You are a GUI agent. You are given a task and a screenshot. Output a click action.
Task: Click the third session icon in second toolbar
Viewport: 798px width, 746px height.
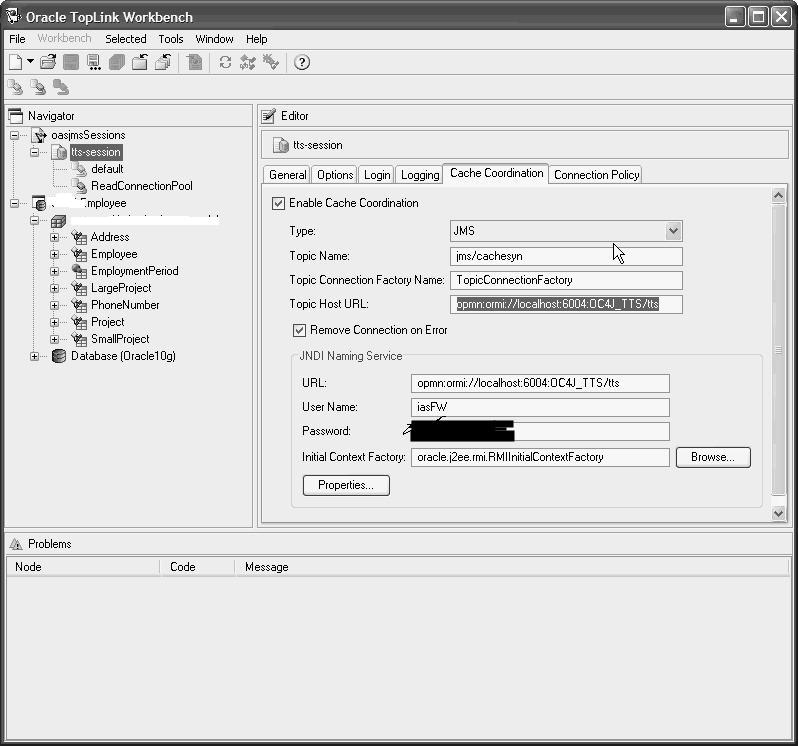click(61, 87)
